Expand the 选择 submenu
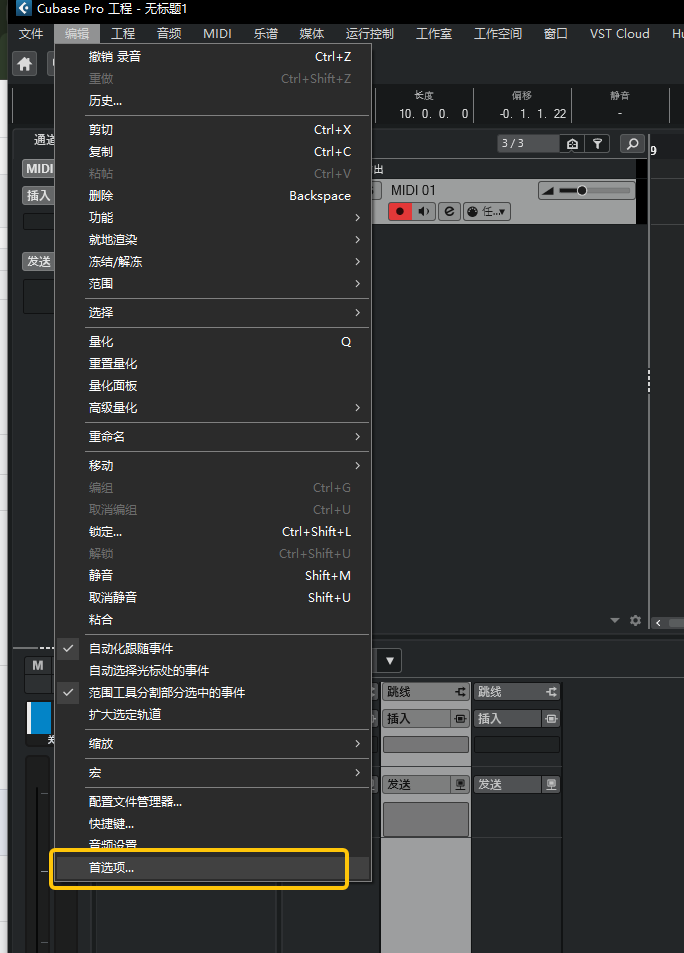The height and width of the screenshot is (953, 684). tap(213, 312)
